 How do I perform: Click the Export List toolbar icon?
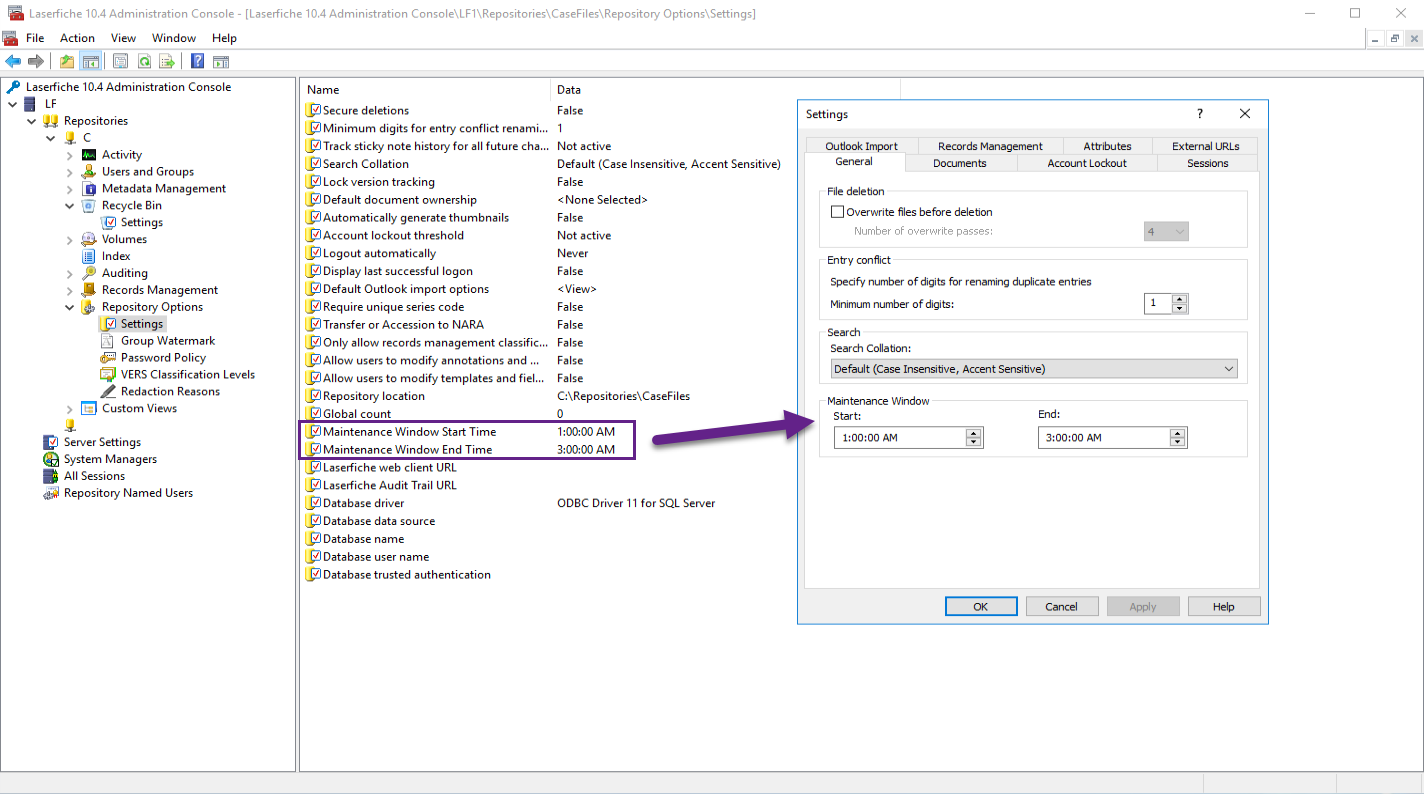coord(167,62)
